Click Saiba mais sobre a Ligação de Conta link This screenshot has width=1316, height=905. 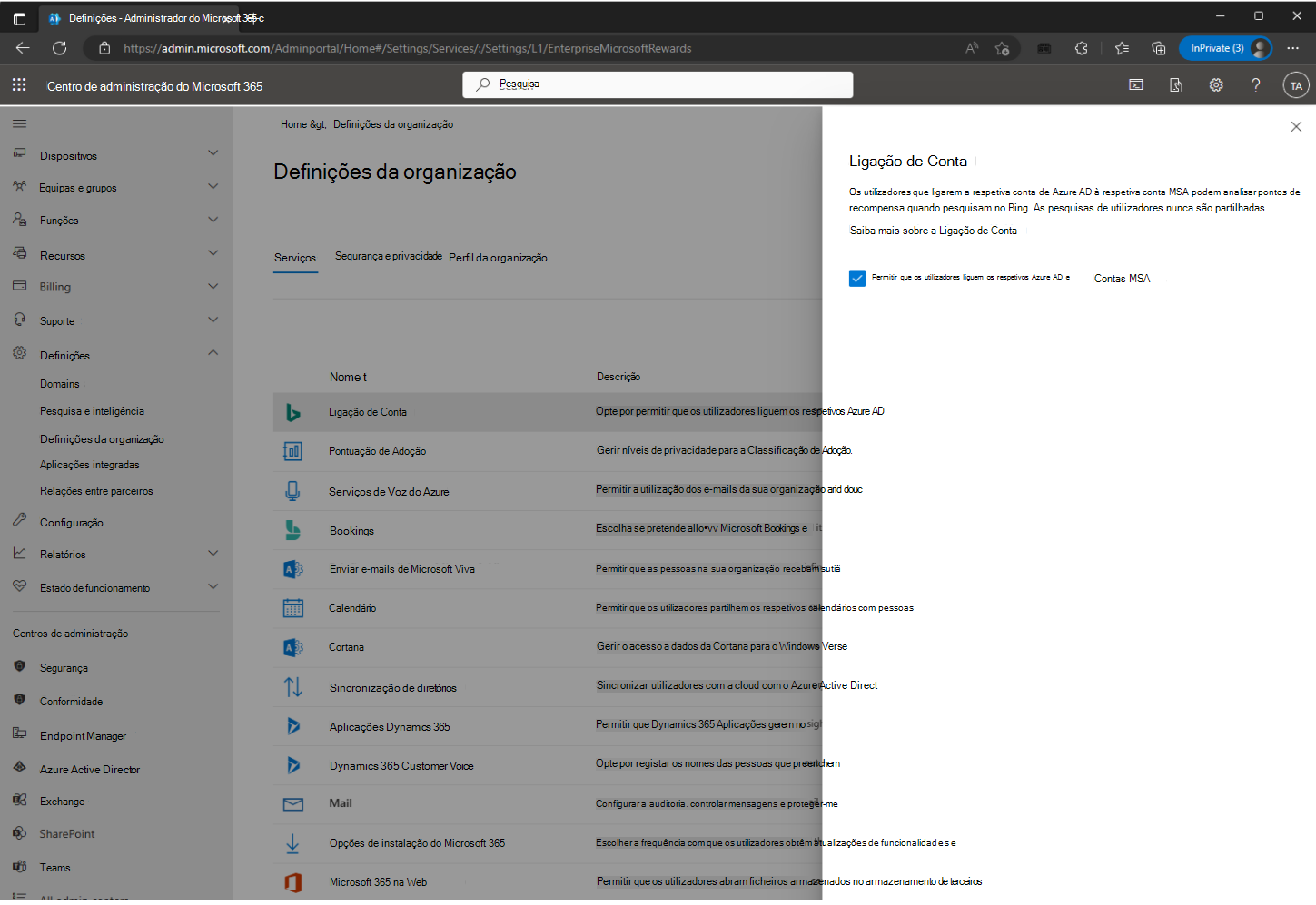pos(933,231)
